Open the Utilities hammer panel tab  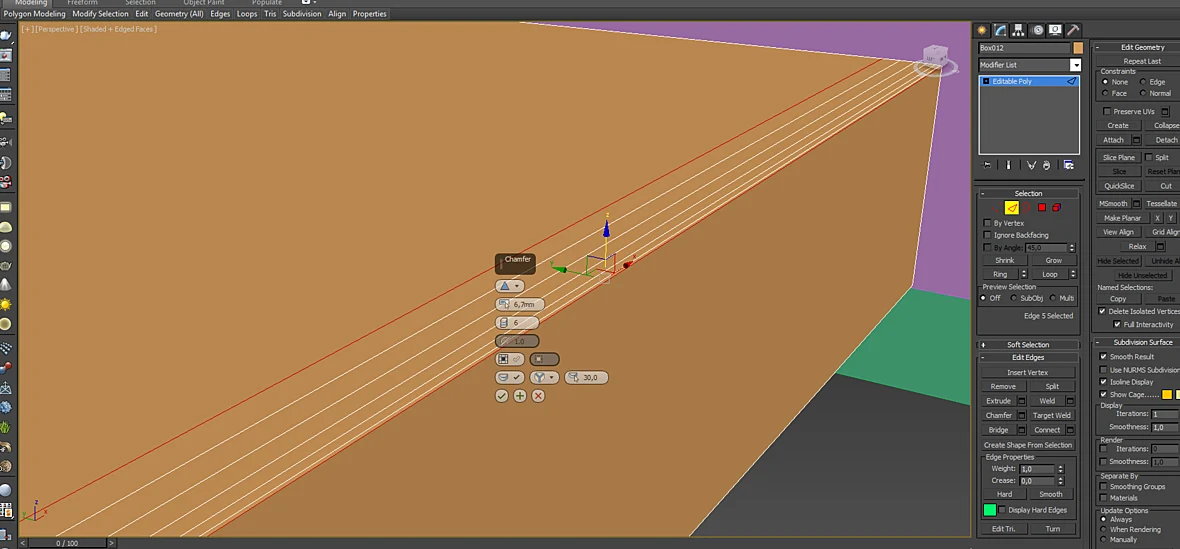[x=1074, y=30]
